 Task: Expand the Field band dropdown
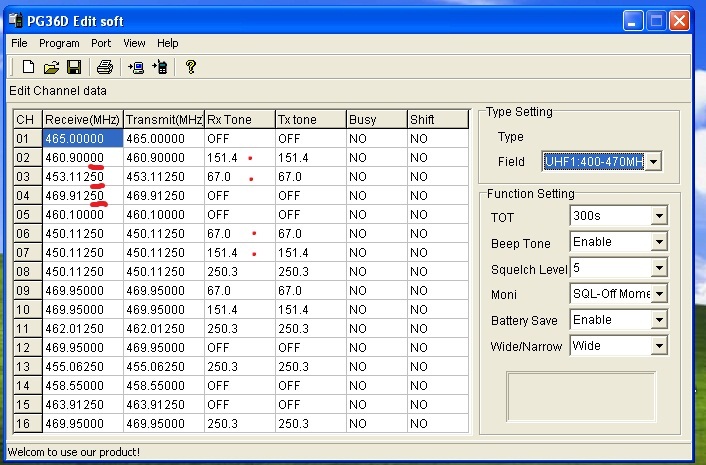click(x=653, y=161)
